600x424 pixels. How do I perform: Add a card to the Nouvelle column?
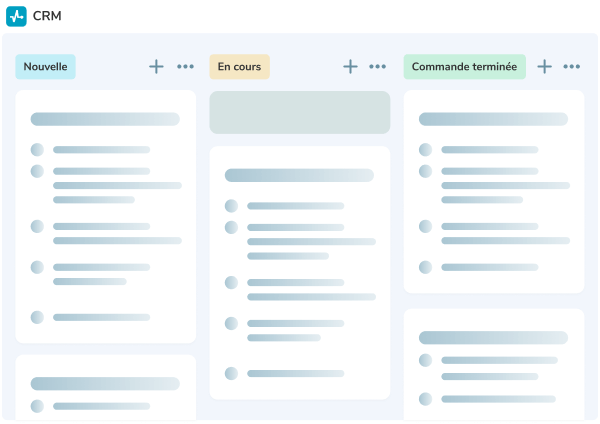pyautogui.click(x=156, y=67)
